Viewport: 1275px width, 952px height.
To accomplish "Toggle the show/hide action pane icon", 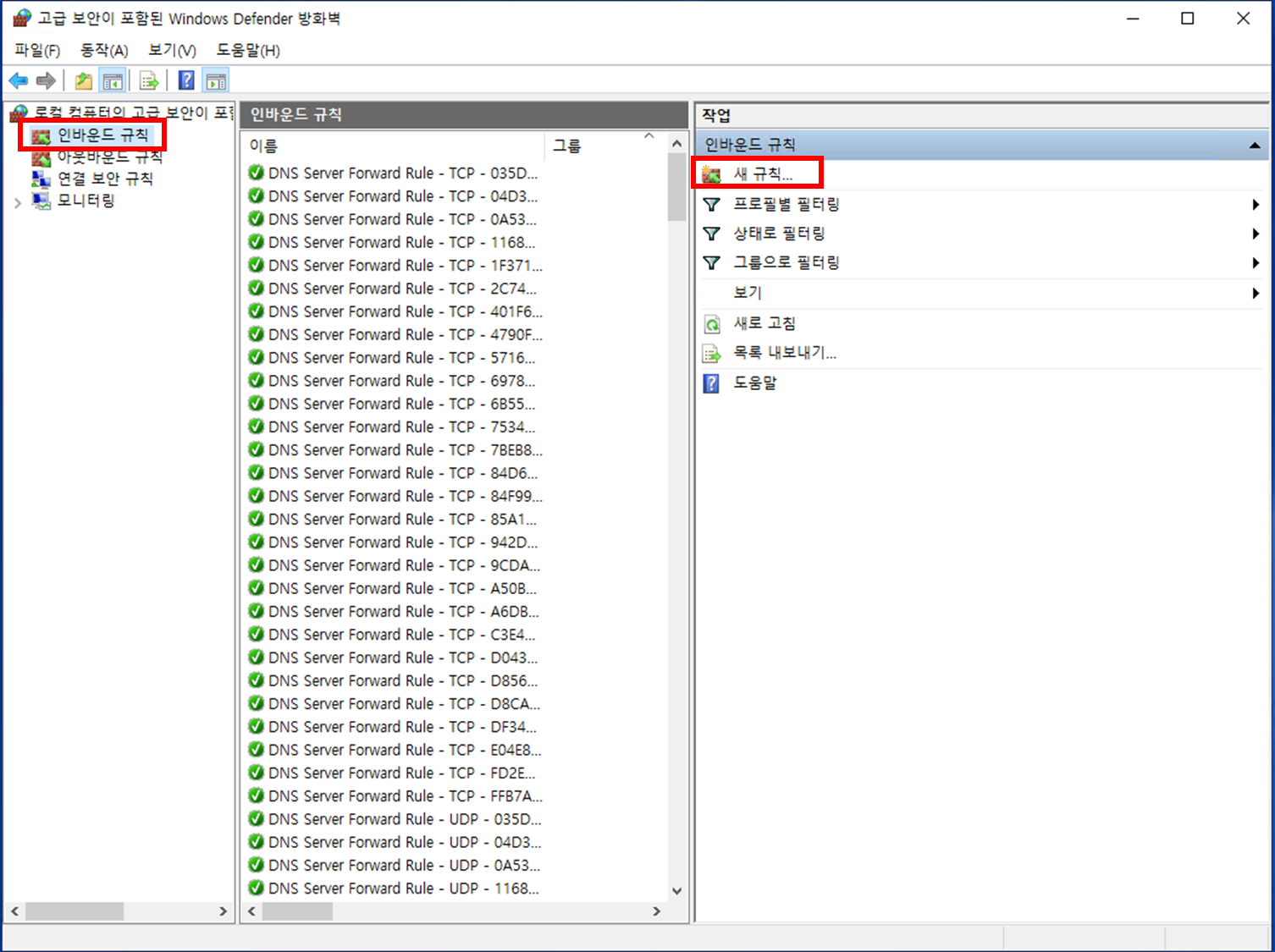I will 216,80.
